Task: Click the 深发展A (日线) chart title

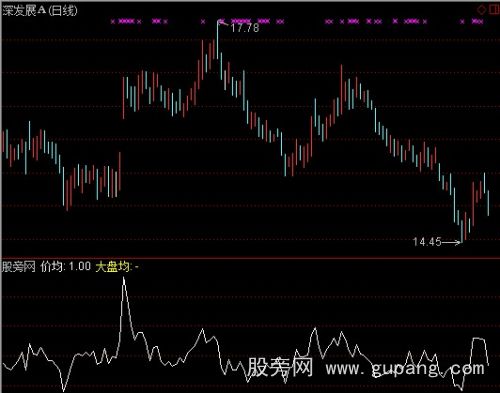Action: click(40, 10)
